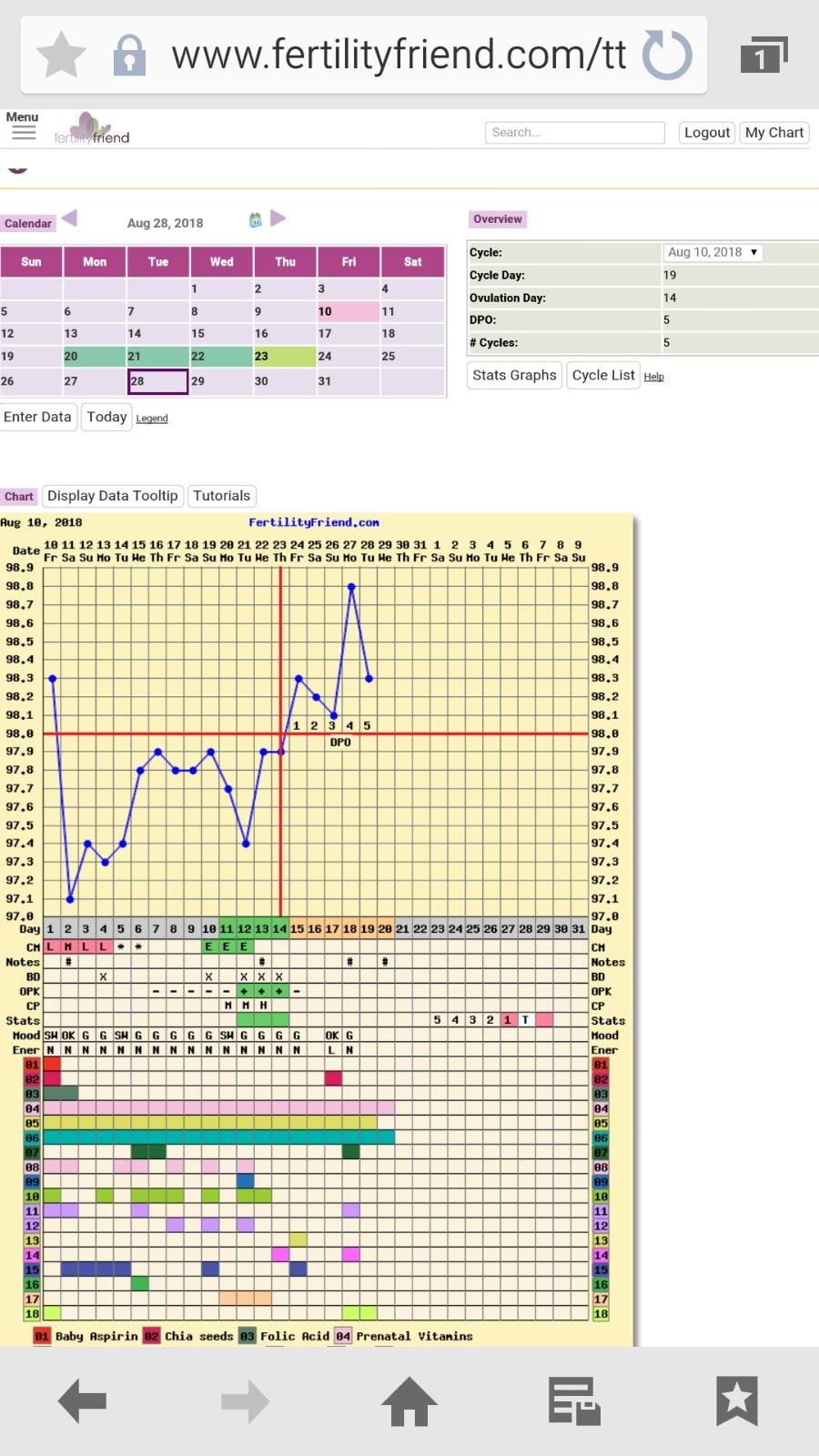
Task: Open the saved pages icon in bottom bar
Action: coord(573,1401)
